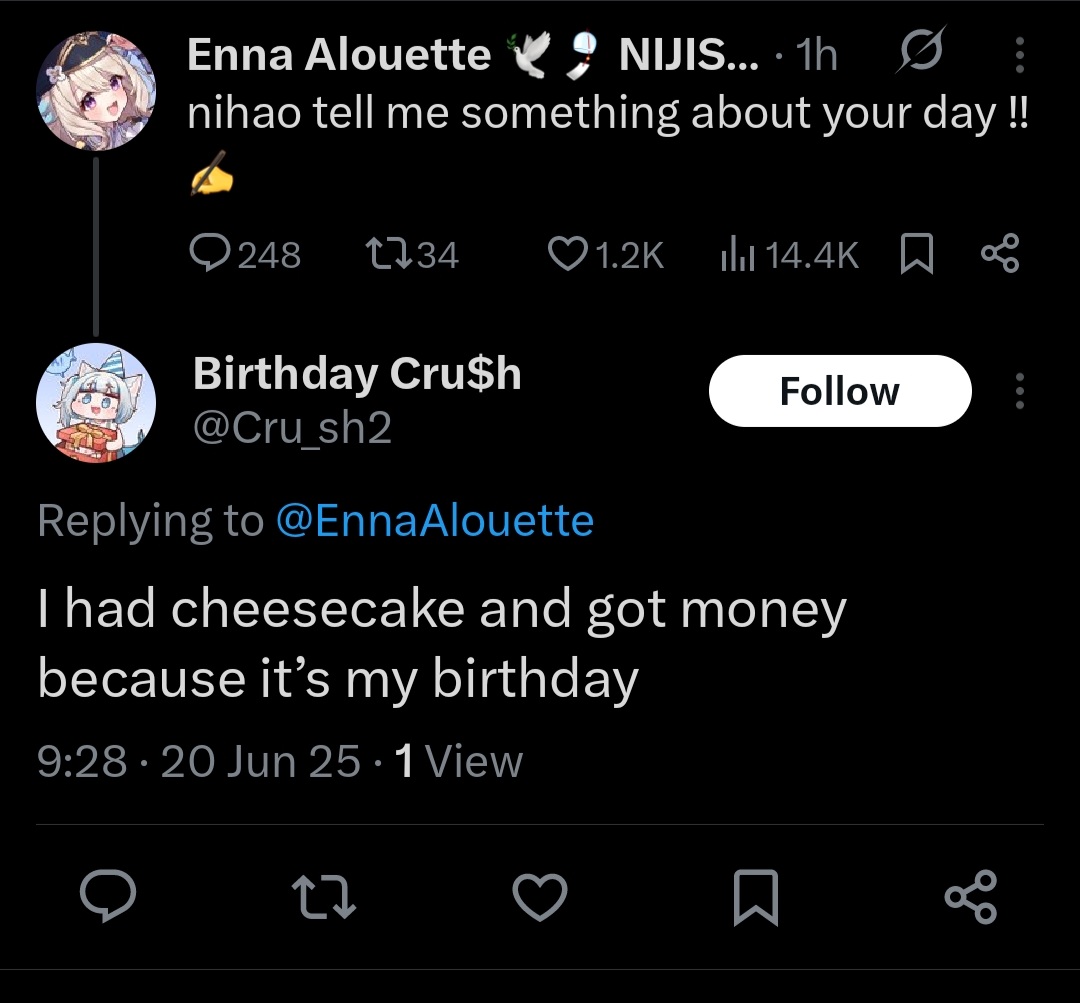The height and width of the screenshot is (1003, 1080).
Task: Follow Birthday Cru$h
Action: [x=840, y=391]
